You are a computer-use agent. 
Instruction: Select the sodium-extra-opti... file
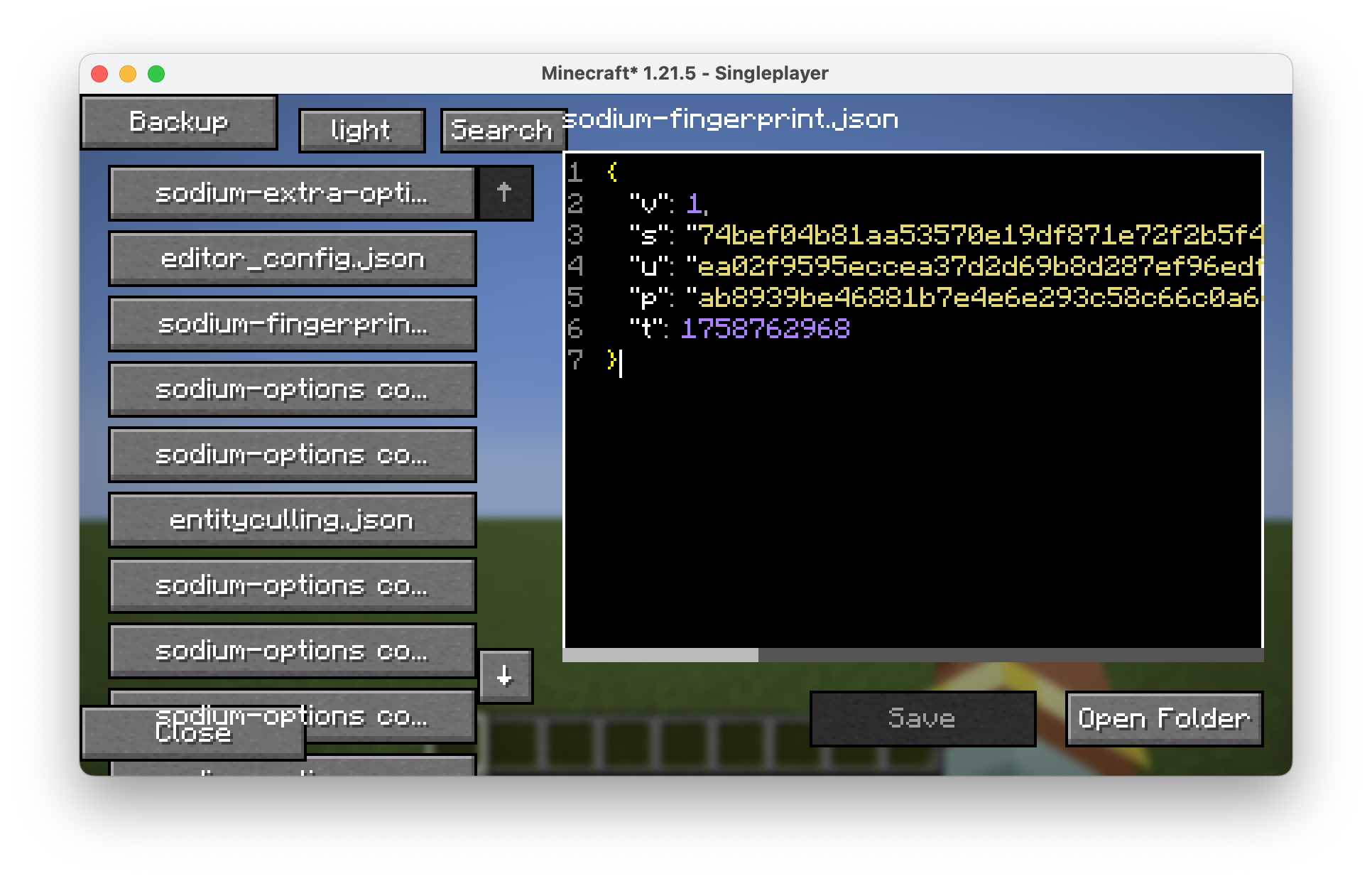[x=292, y=193]
